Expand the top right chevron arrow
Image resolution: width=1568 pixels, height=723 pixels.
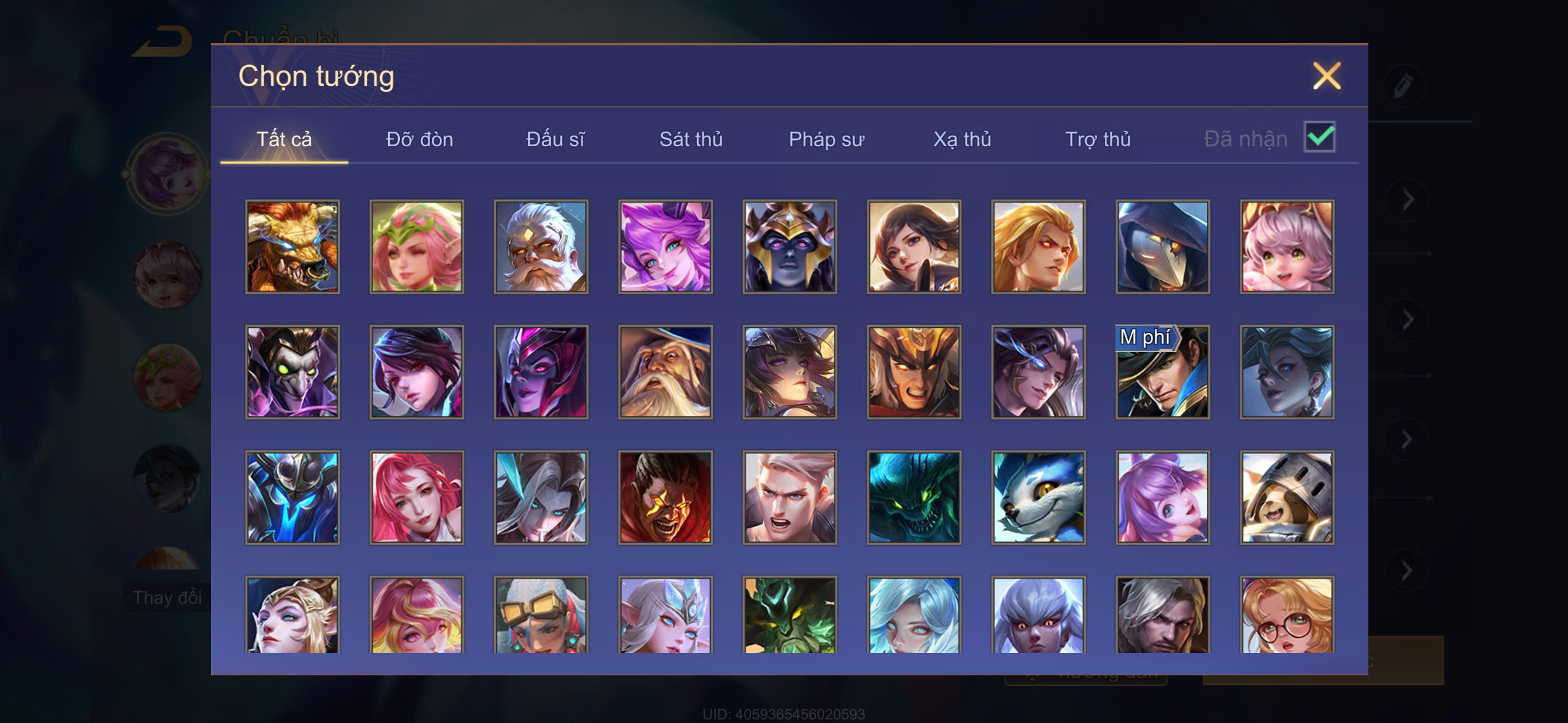point(1407,200)
